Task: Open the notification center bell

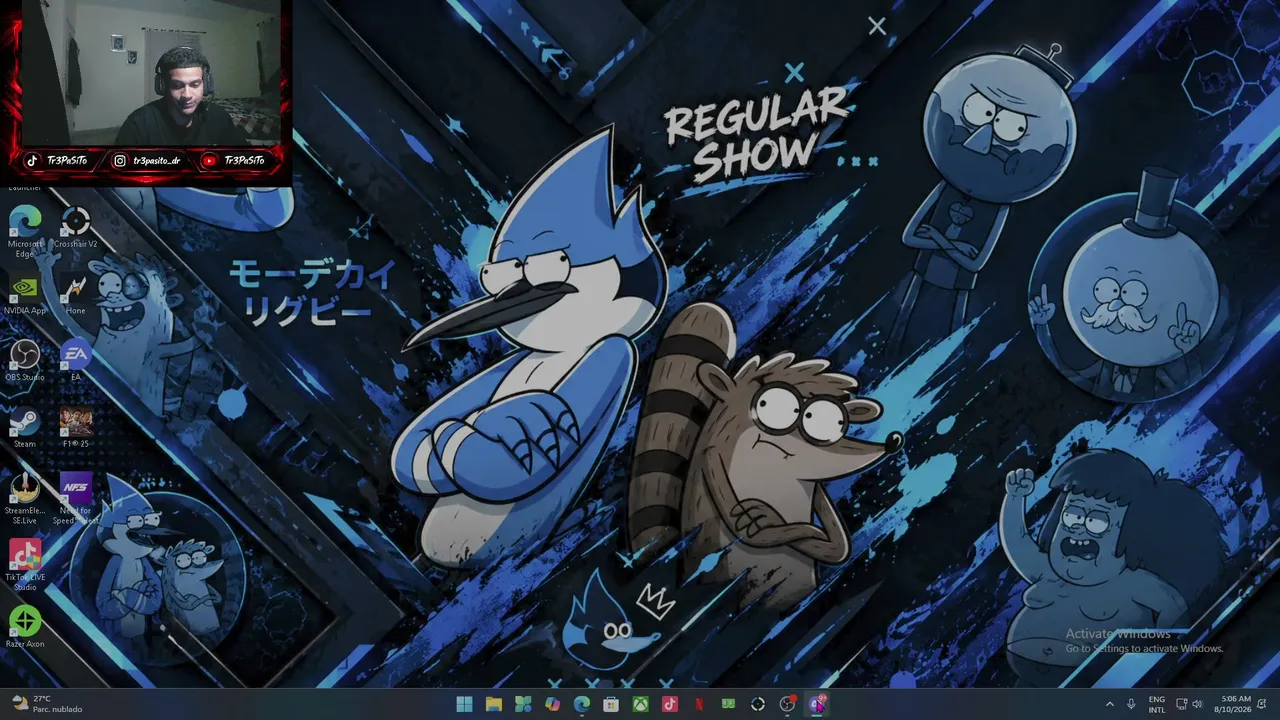Action: click(x=1262, y=704)
